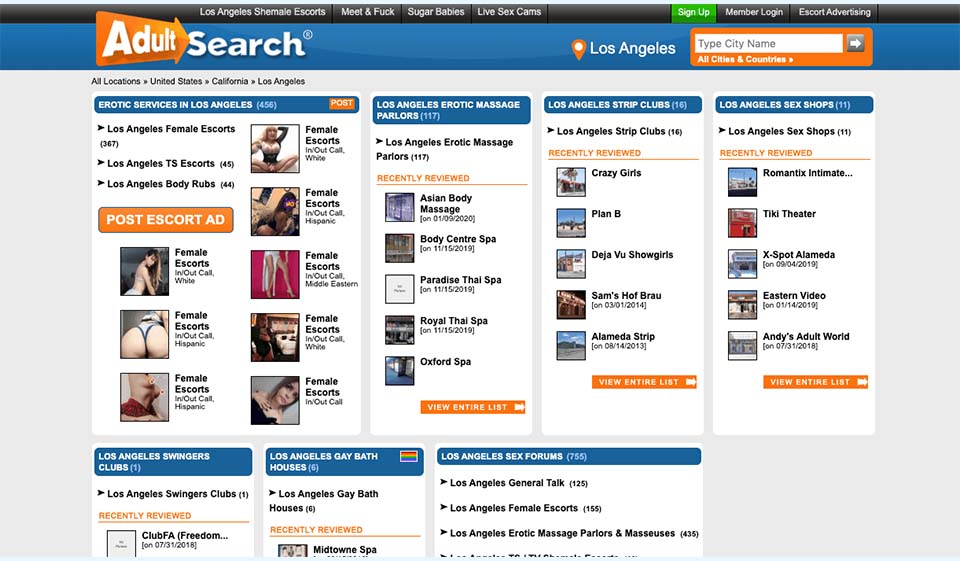Open the Live Sex Cams menu item
This screenshot has width=960, height=561.
509,12
